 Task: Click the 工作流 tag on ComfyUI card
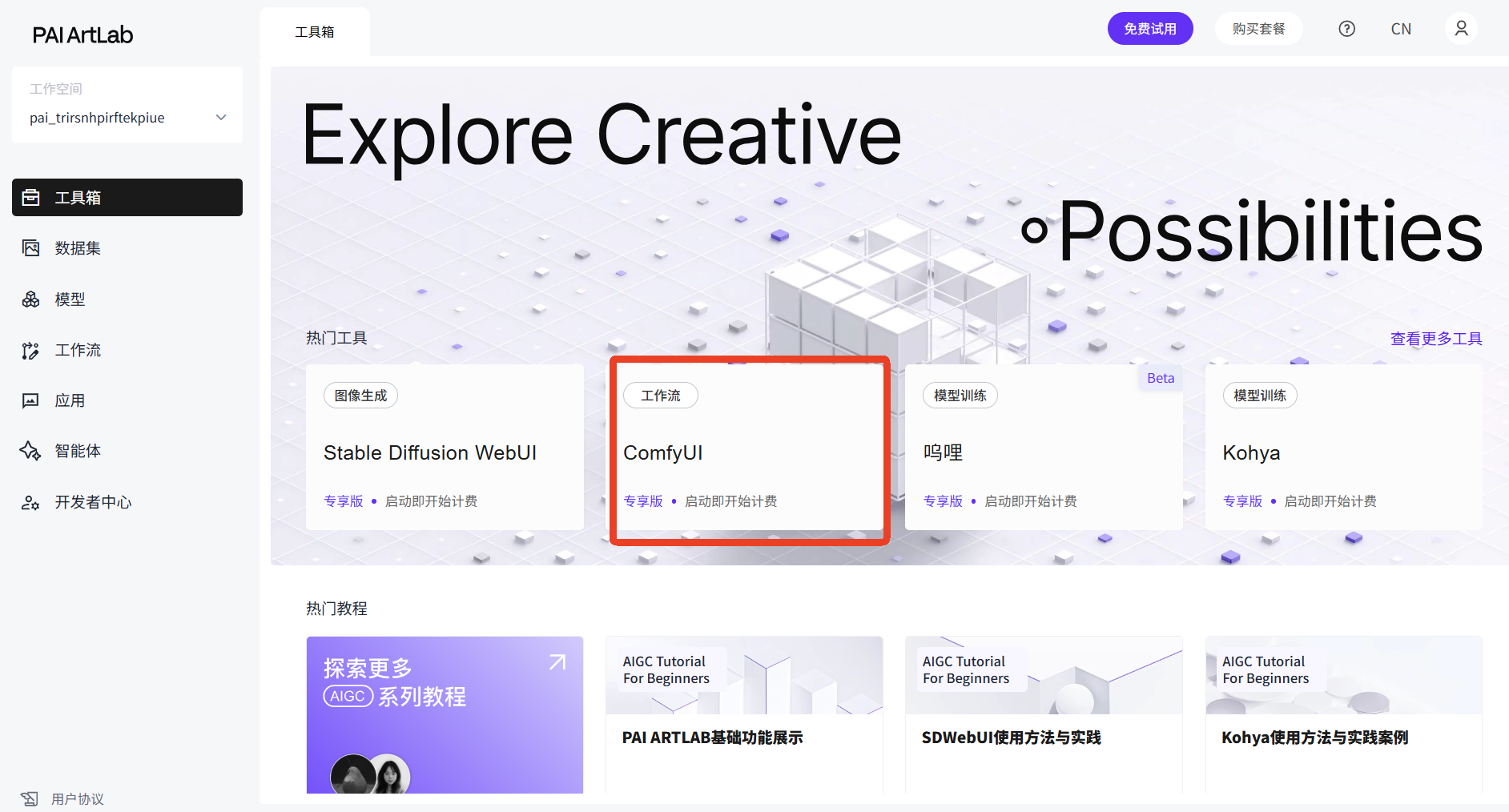point(661,396)
